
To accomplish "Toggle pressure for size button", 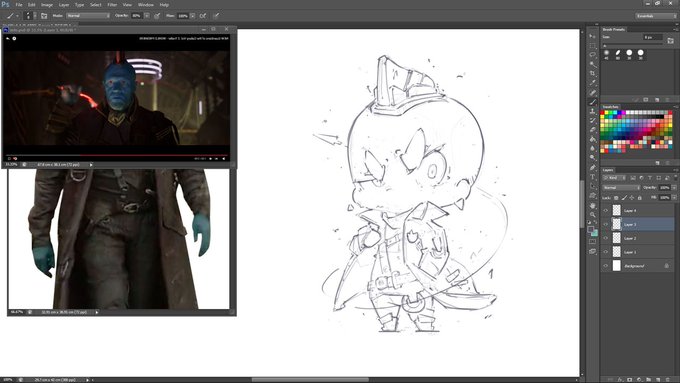I will [x=216, y=16].
